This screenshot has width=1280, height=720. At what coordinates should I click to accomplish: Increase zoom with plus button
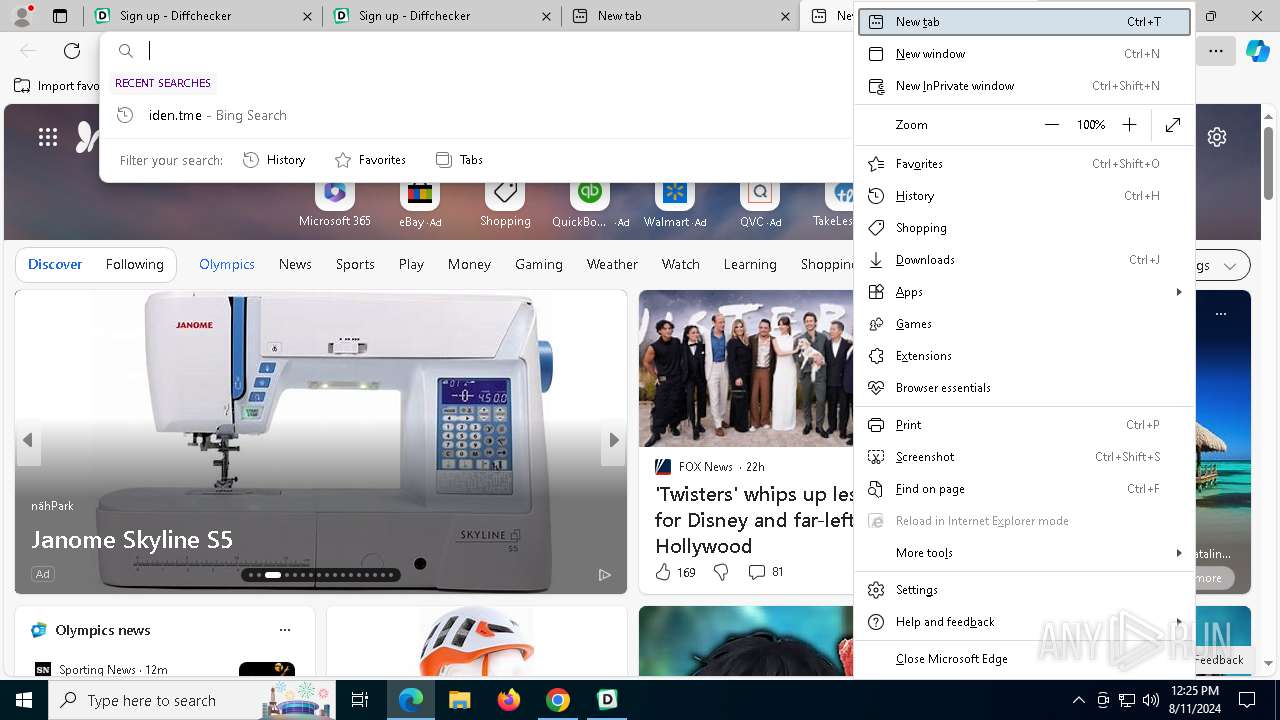pyautogui.click(x=1129, y=125)
